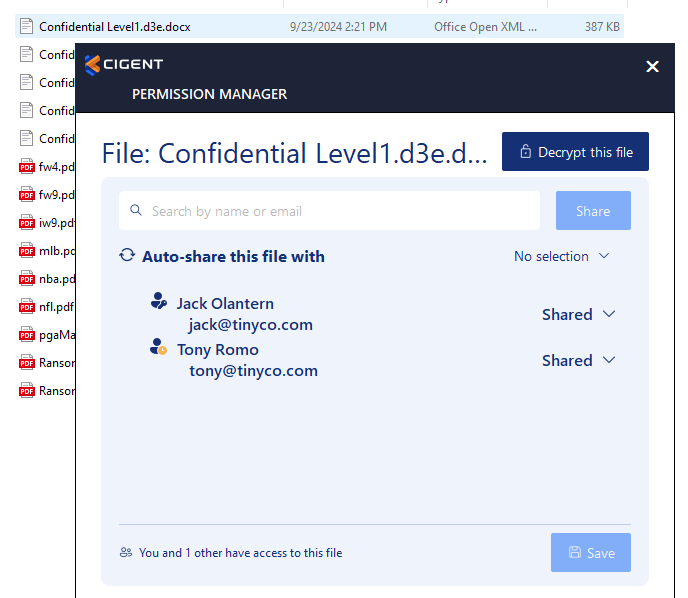This screenshot has width=688, height=598.
Task: Click tony@tinyco.com email text
Action: point(253,371)
